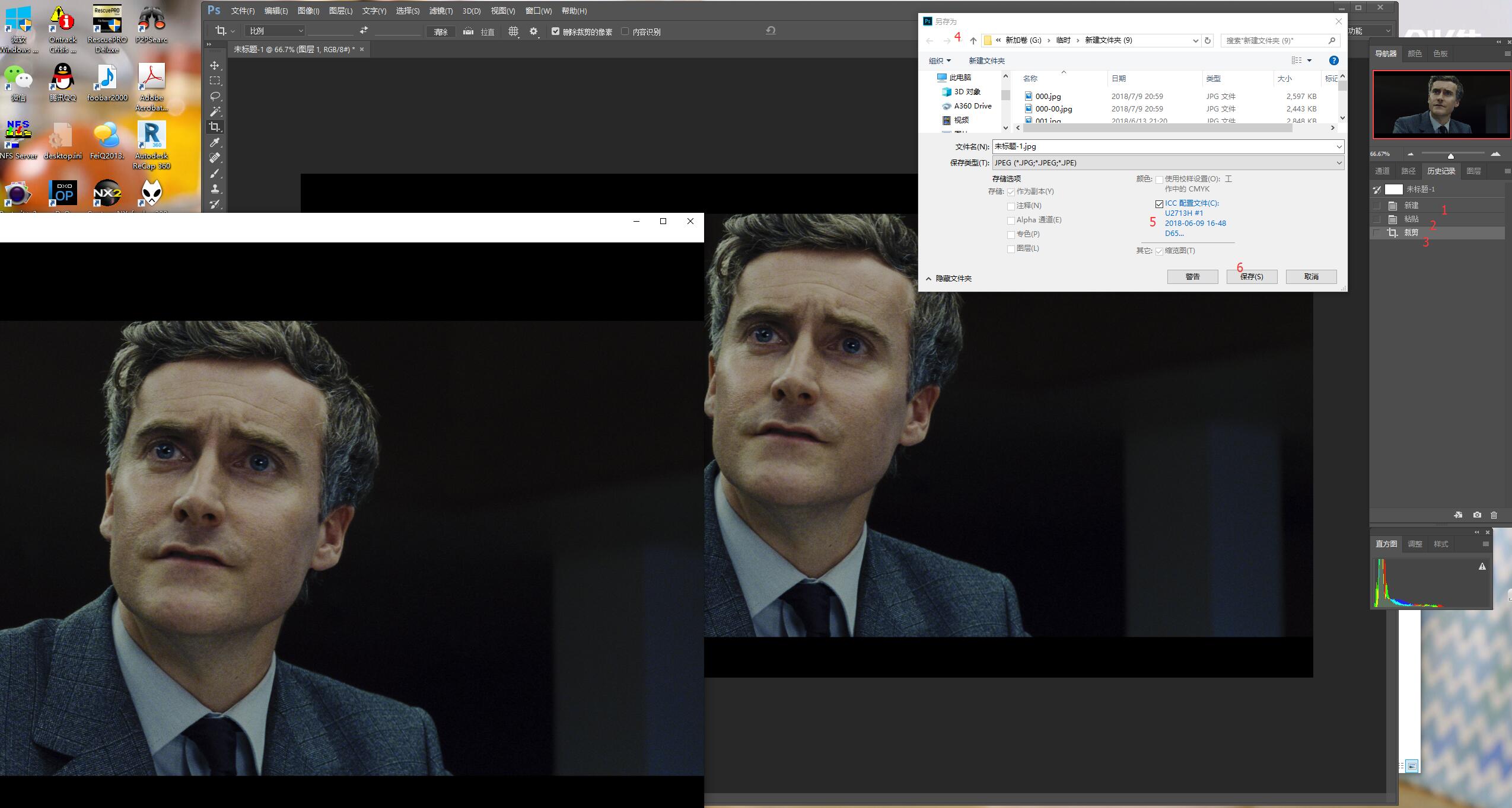Select the Rectangular Marquee tool

pos(215,81)
